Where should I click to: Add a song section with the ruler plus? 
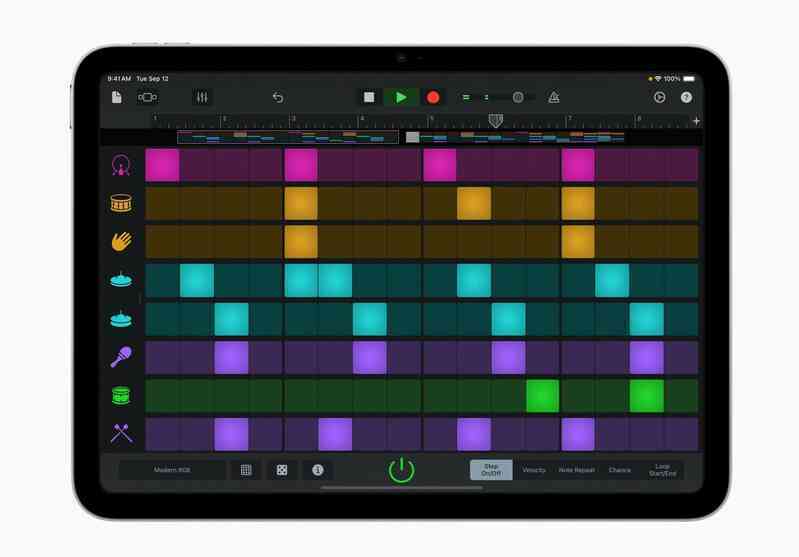pyautogui.click(x=696, y=121)
